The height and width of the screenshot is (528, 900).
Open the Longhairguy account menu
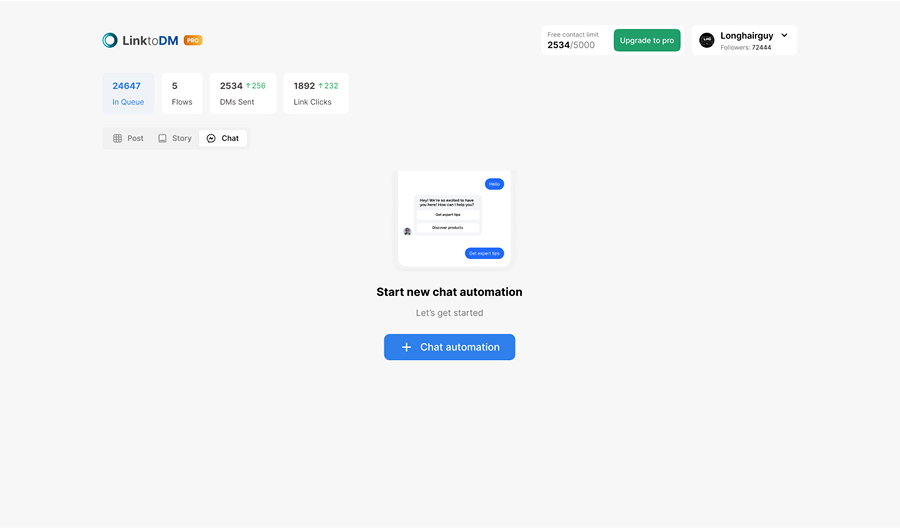point(745,40)
